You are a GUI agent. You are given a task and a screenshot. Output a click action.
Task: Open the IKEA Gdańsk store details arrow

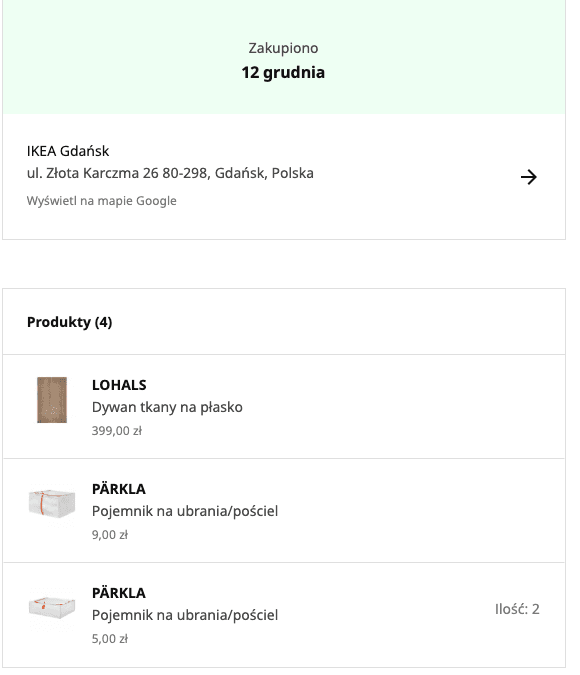click(x=528, y=177)
